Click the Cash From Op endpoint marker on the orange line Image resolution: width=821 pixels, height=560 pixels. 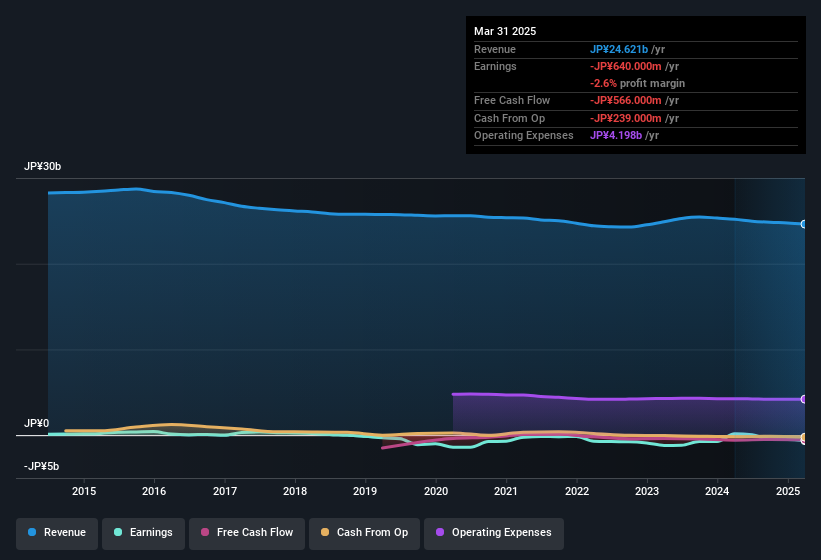tap(804, 437)
